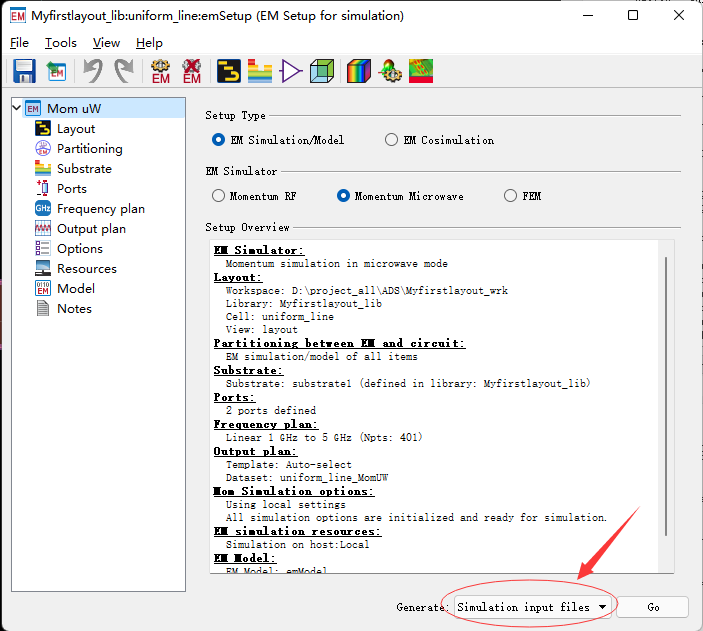Click 'Simulation on host:Local' text
The image size is (703, 631).
pyautogui.click(x=297, y=544)
